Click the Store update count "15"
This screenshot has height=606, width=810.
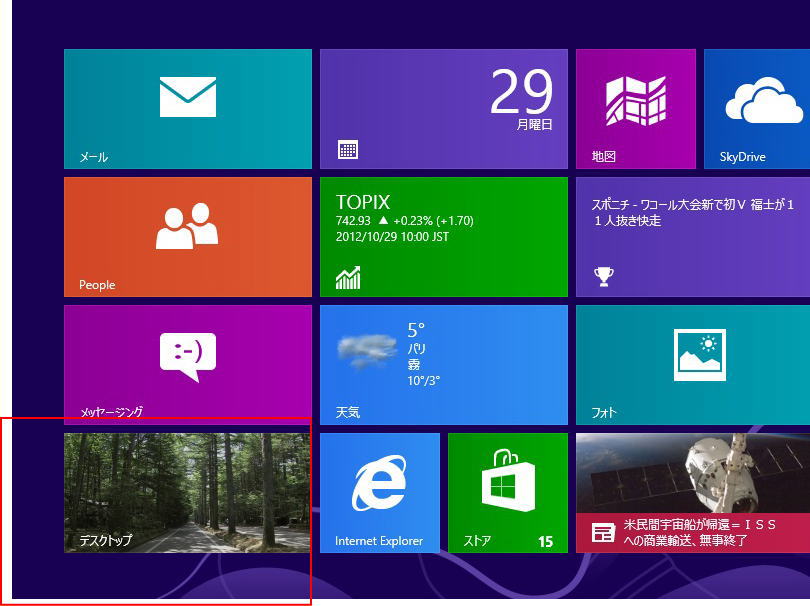tap(546, 541)
